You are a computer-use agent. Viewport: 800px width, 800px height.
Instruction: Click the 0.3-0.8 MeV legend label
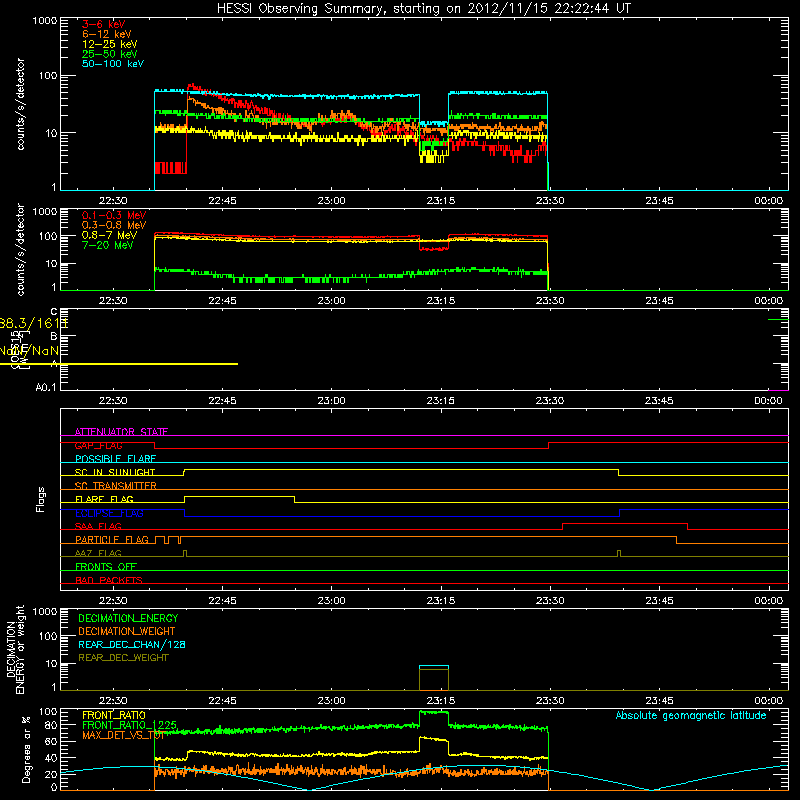(114, 225)
